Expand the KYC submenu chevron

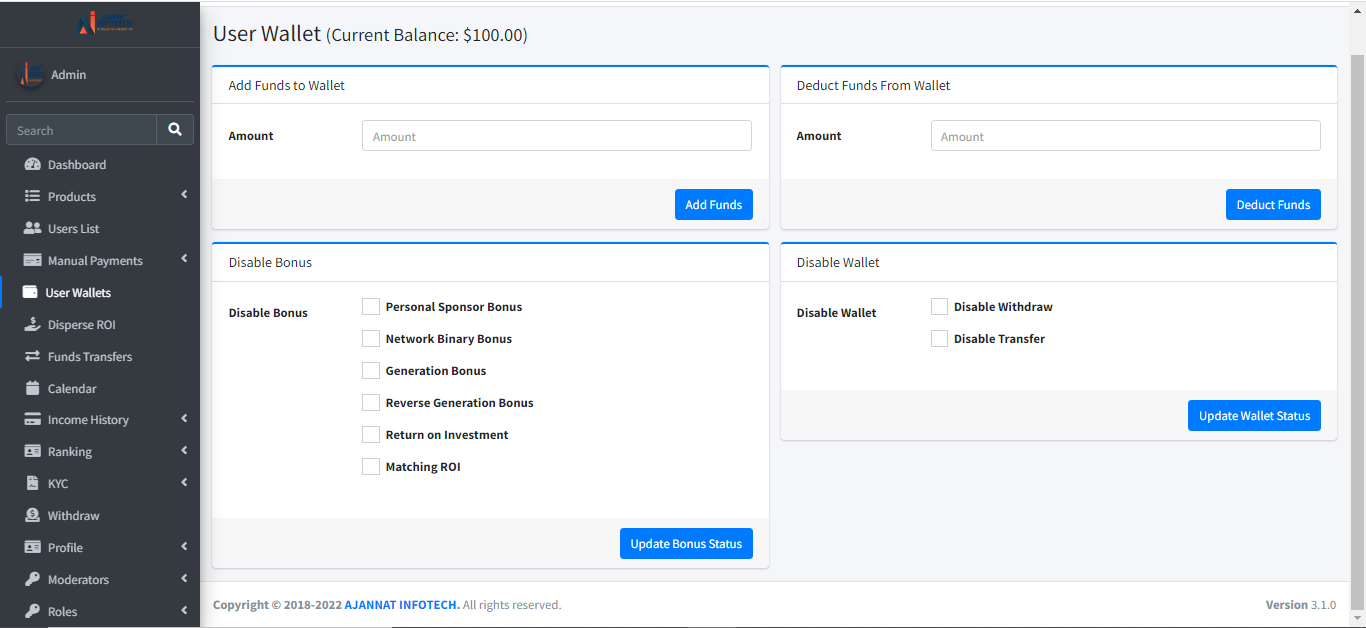point(184,483)
